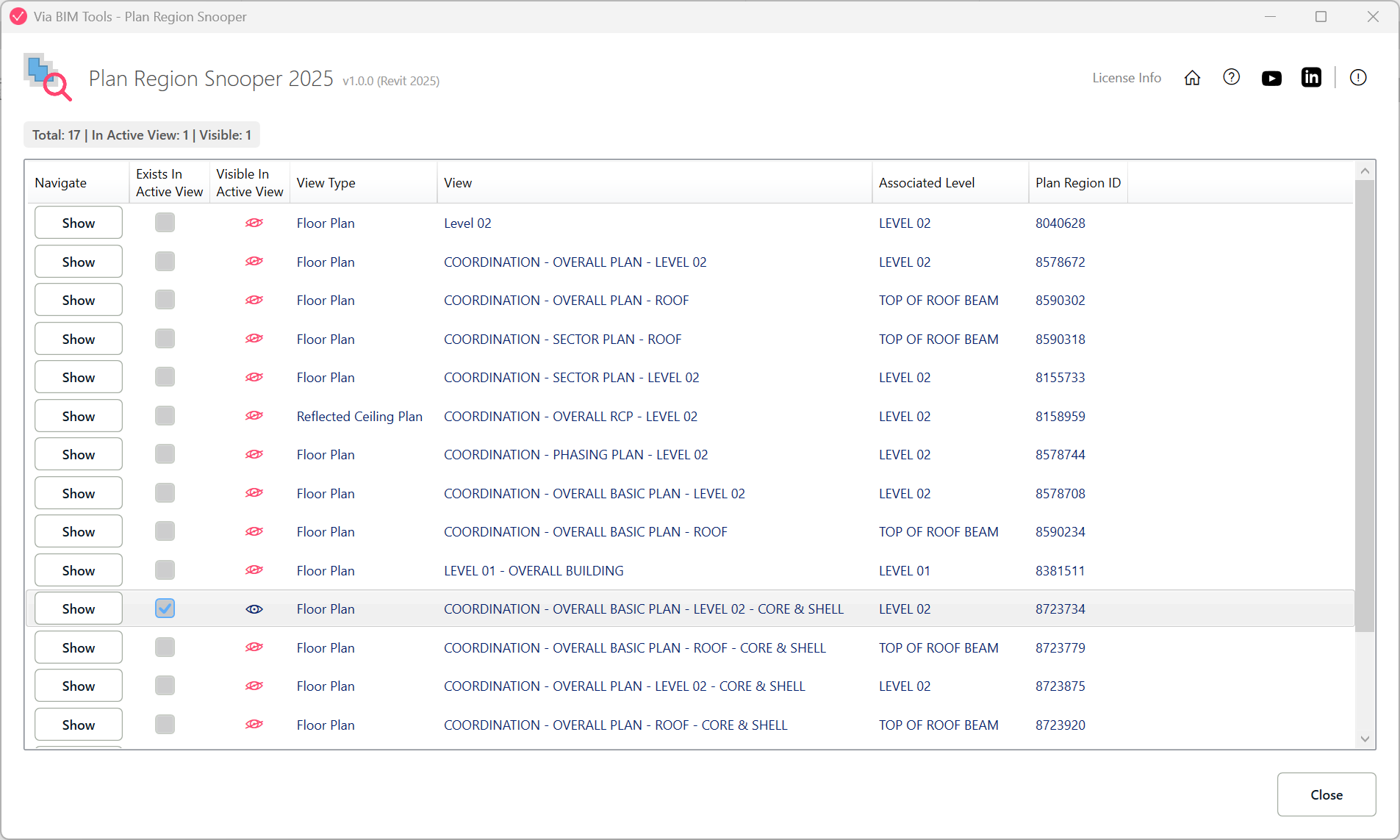Click visible eye icon for ID 8723734 row
Screen dimensions: 1400x840
254,609
